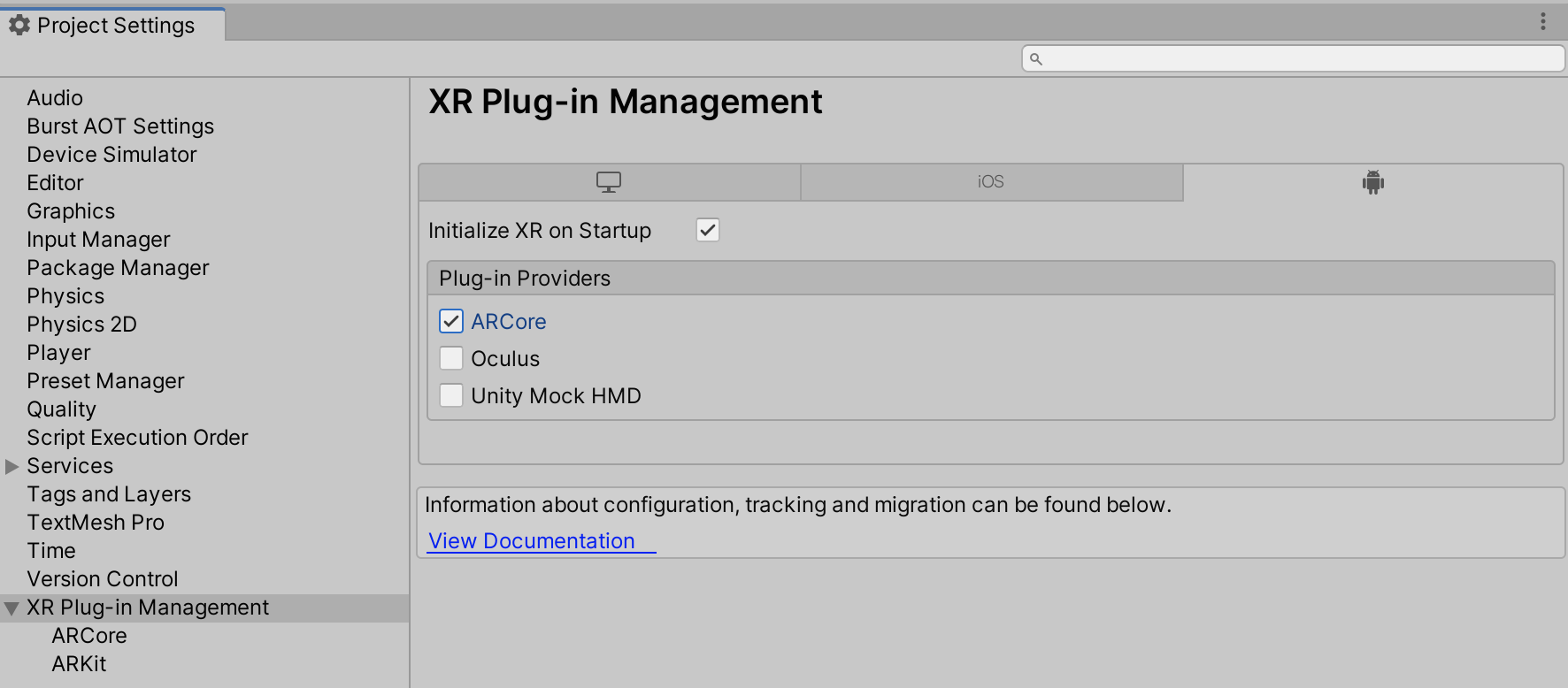This screenshot has width=1568, height=688.
Task: Switch to the iOS platform tab
Action: tap(991, 182)
